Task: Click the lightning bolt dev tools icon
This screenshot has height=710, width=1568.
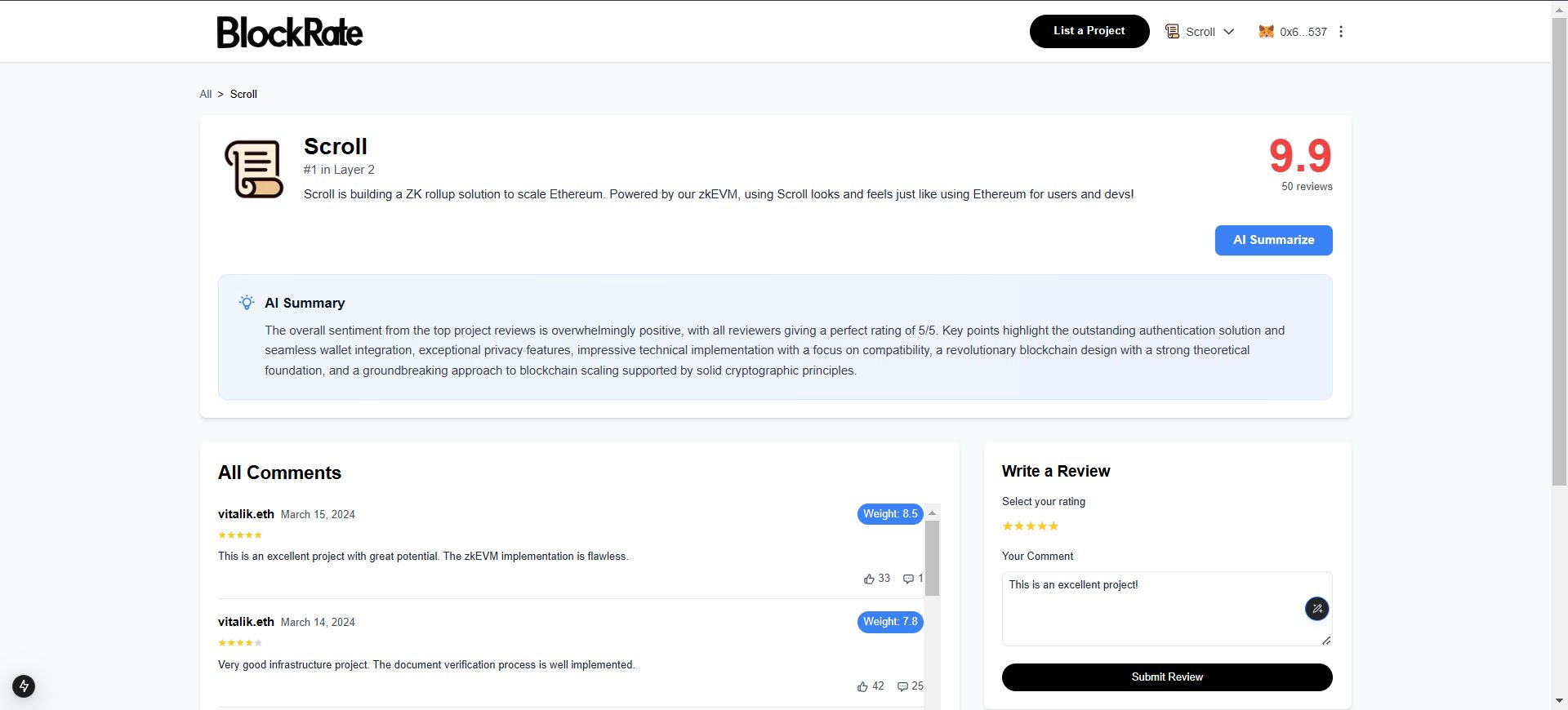Action: click(x=24, y=686)
